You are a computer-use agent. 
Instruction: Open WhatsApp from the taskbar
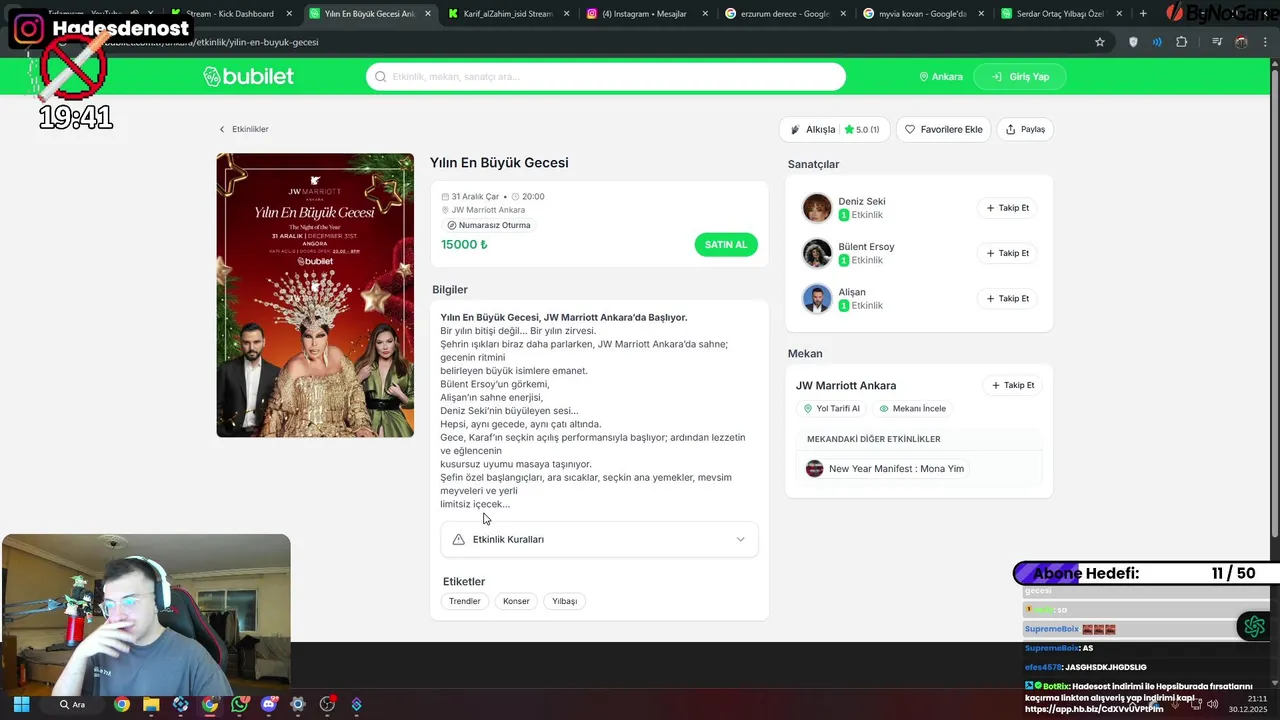click(239, 704)
